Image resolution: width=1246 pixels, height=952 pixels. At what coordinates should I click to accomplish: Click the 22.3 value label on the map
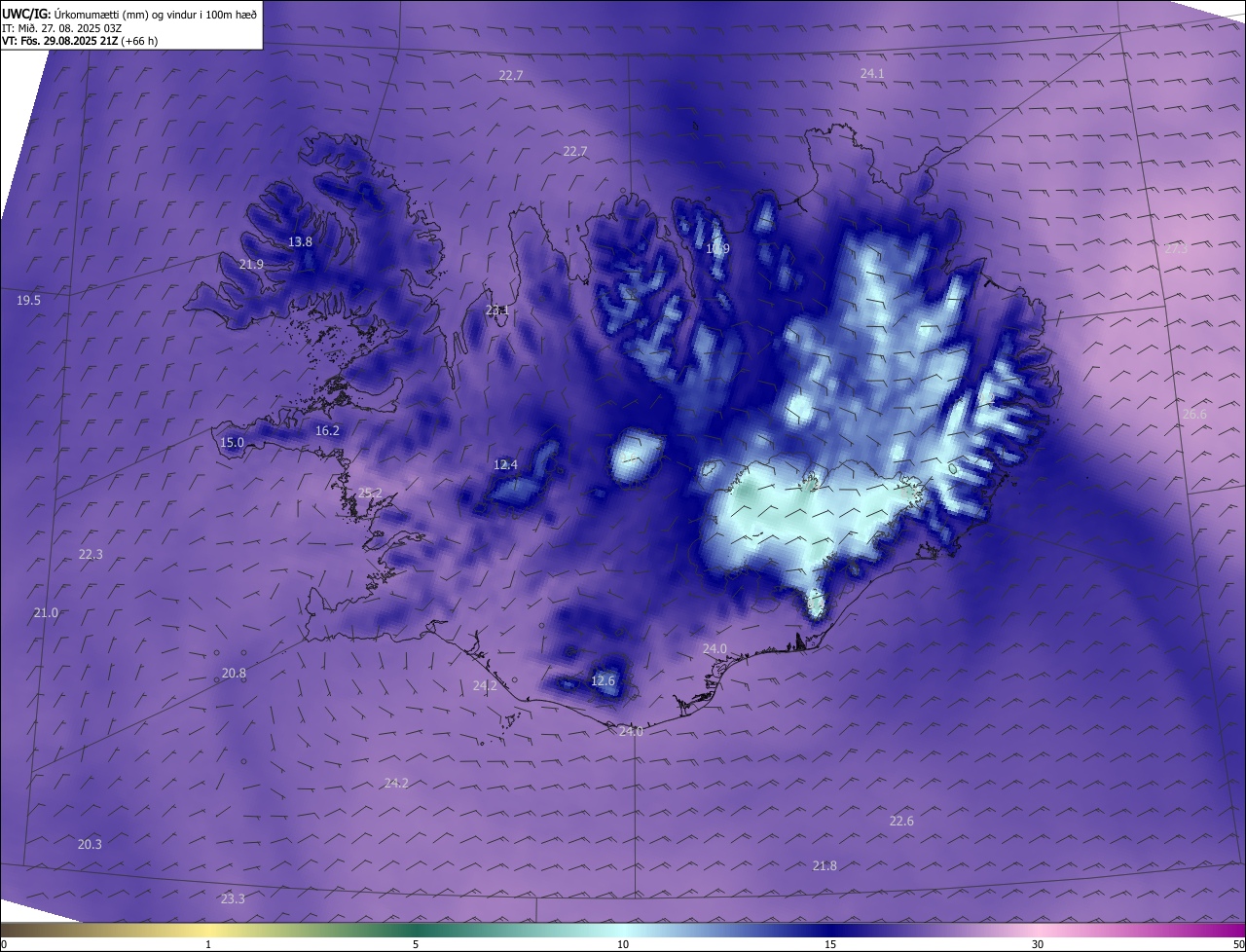point(91,555)
